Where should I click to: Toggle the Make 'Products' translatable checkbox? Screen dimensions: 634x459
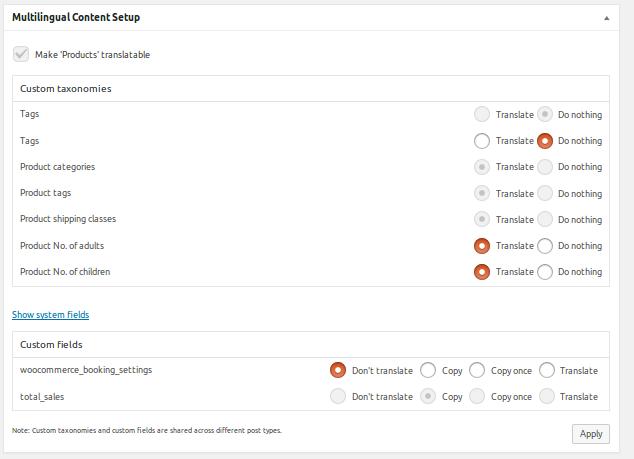point(21,54)
